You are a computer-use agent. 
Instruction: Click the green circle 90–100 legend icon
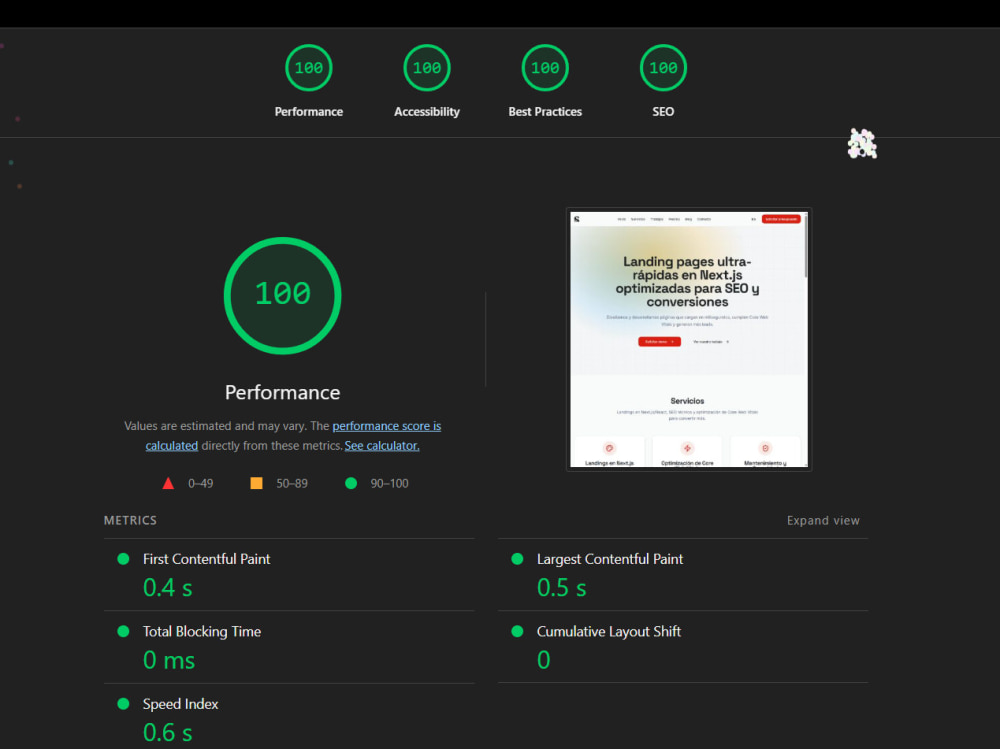[351, 483]
